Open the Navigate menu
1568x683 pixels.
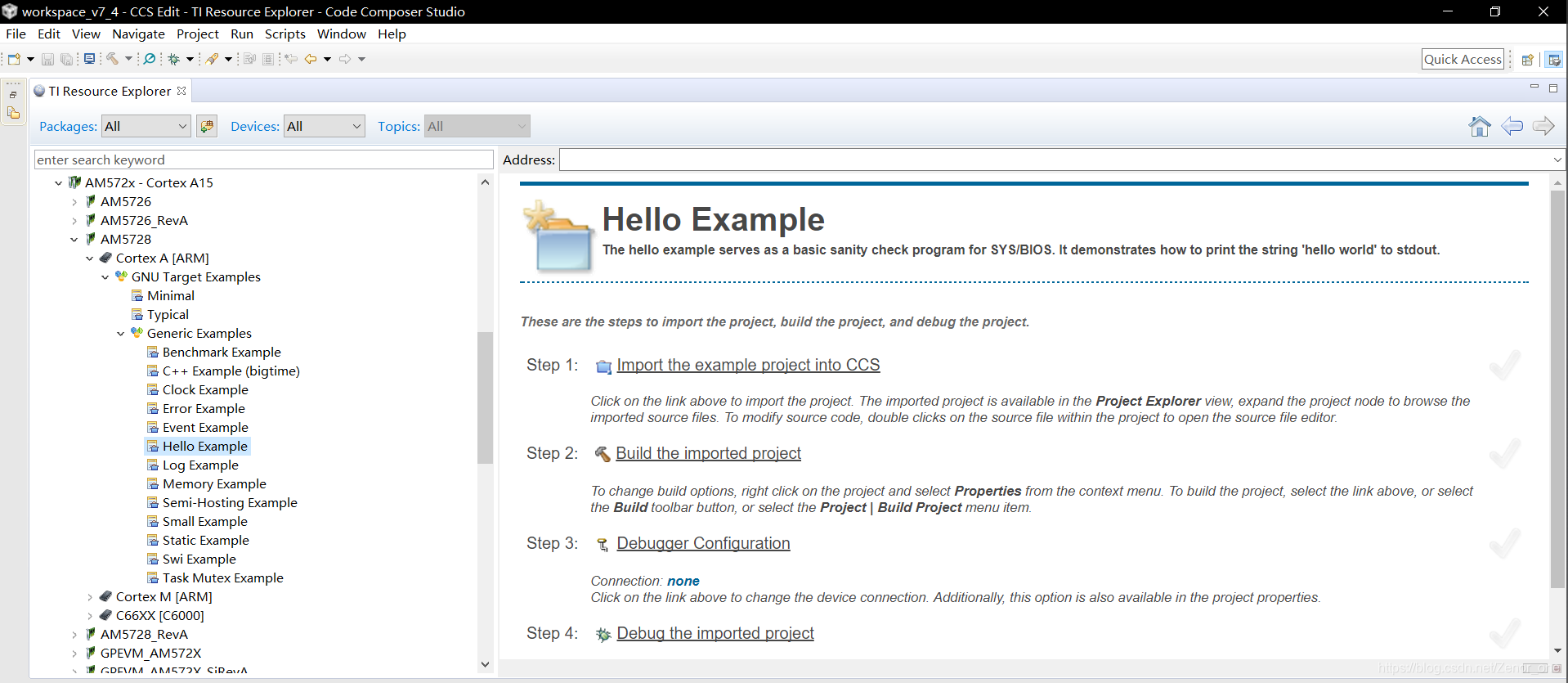pos(138,34)
